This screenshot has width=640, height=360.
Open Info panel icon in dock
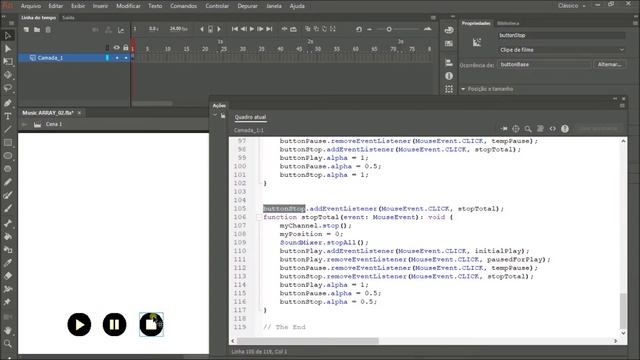click(449, 76)
